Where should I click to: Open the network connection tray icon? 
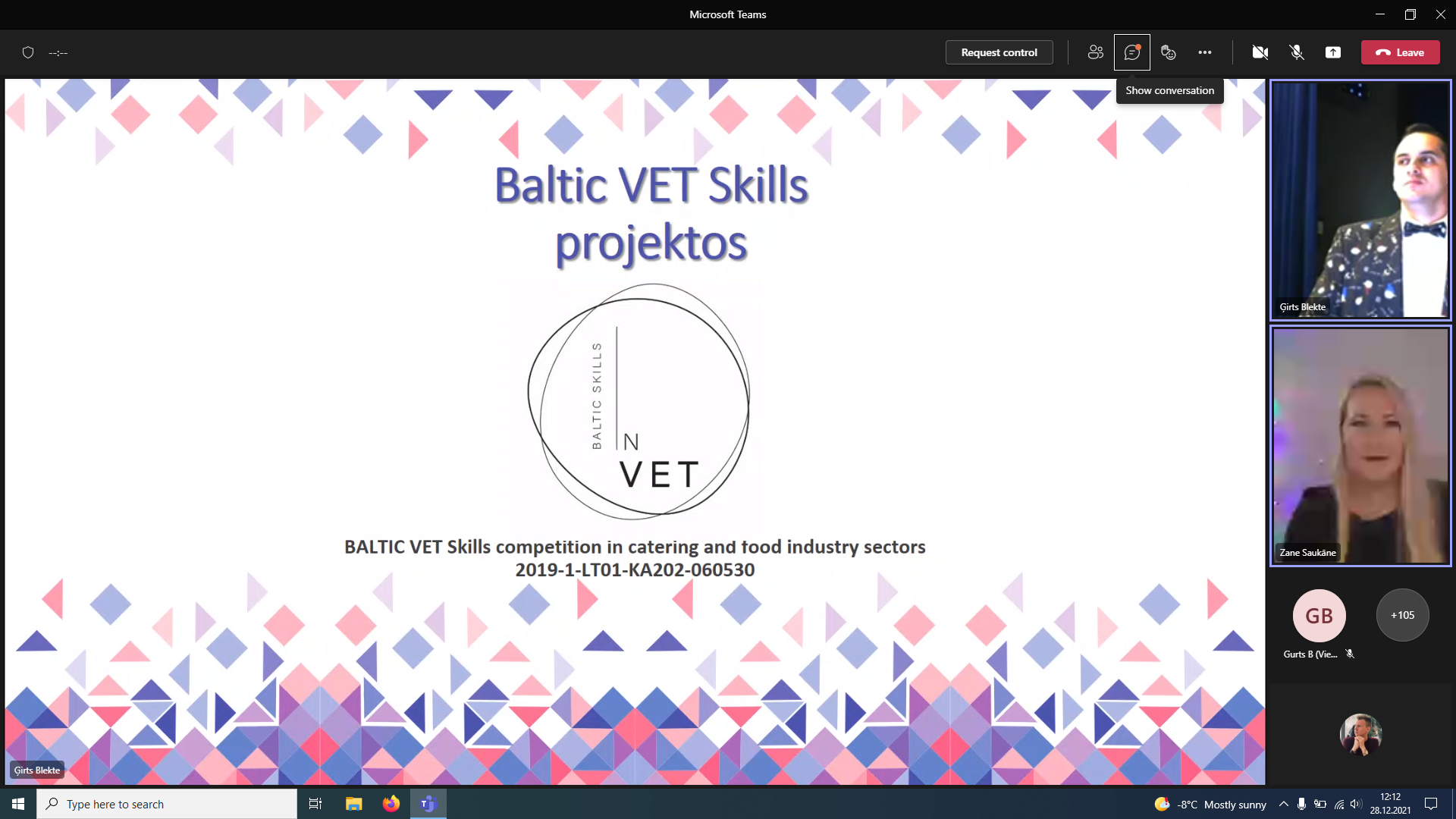pos(1338,804)
